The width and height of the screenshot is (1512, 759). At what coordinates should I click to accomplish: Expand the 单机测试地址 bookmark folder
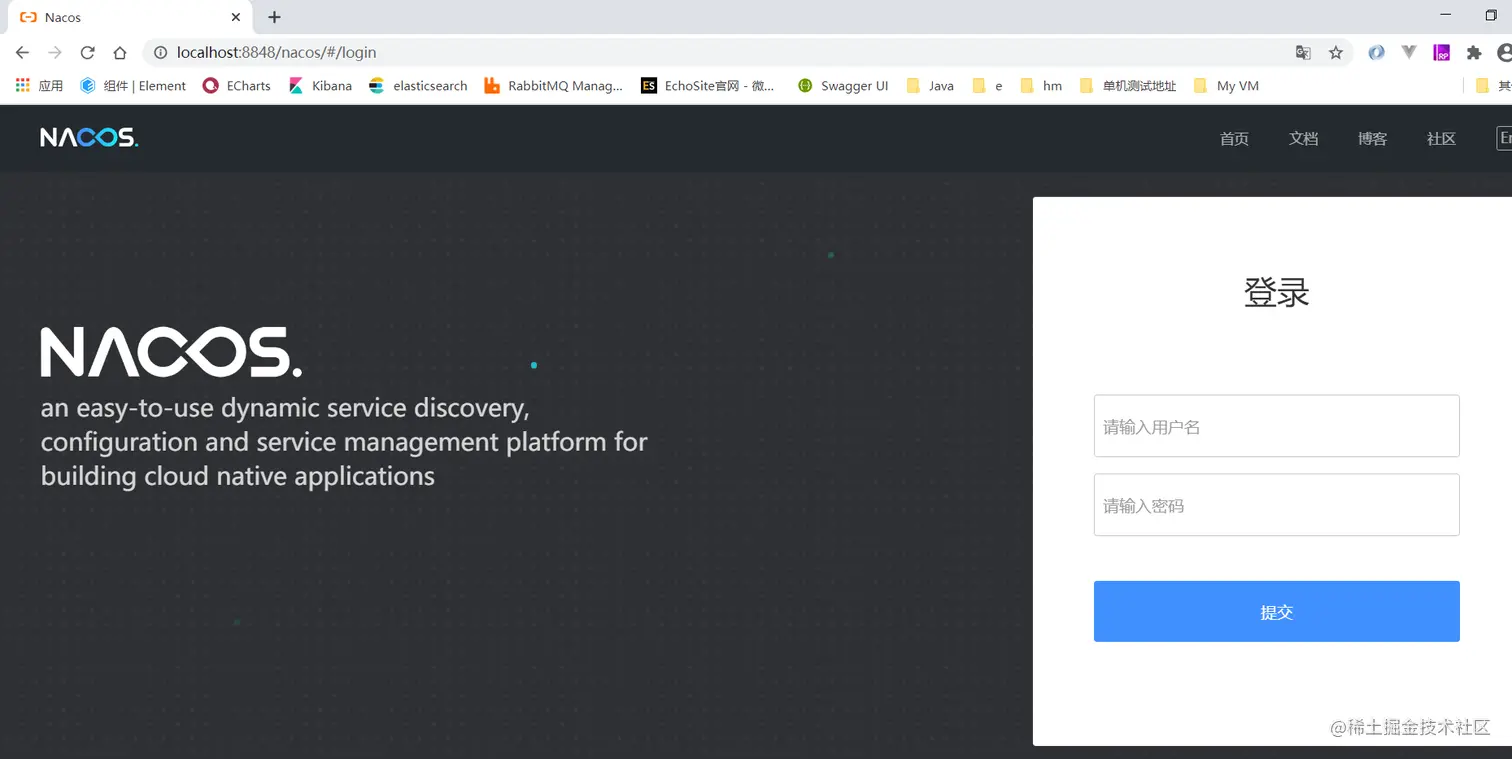[x=1128, y=86]
